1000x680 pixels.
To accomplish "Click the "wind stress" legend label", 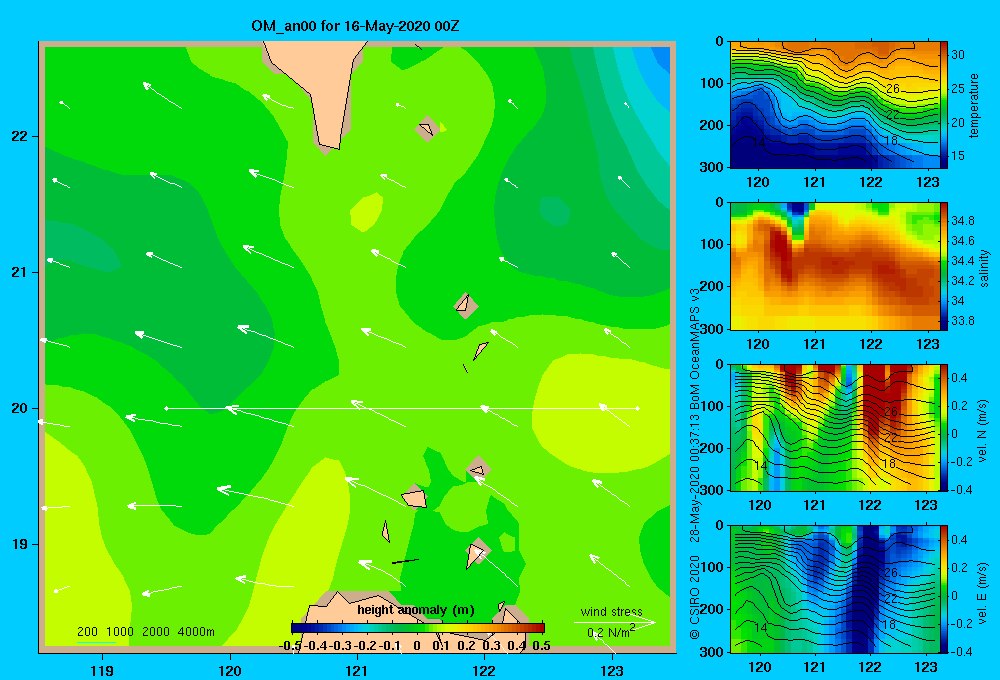I will pyautogui.click(x=611, y=611).
